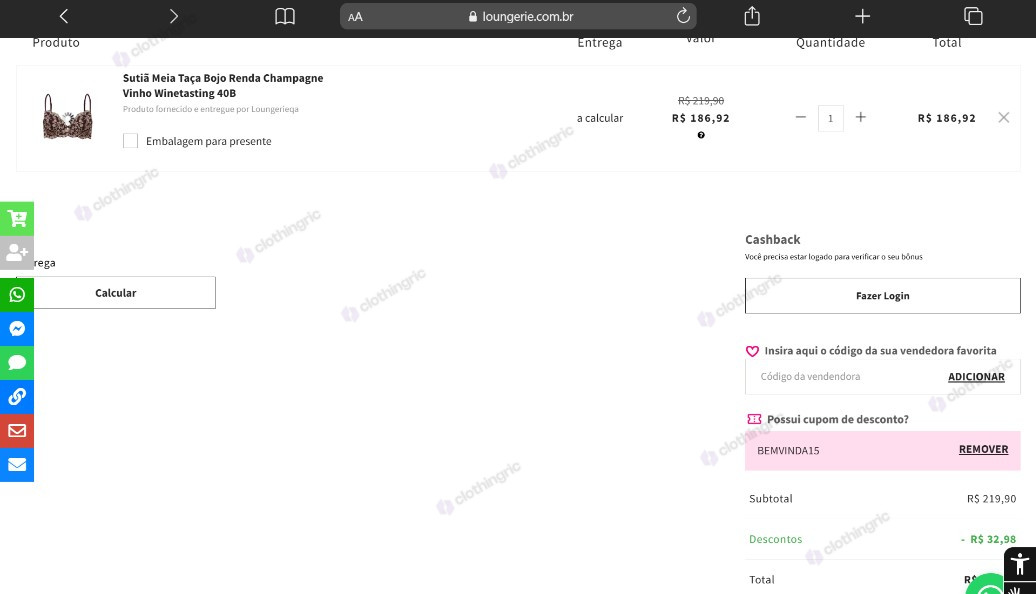This screenshot has height=594, width=1036.
Task: Click the Fazer Login button
Action: [x=883, y=296]
